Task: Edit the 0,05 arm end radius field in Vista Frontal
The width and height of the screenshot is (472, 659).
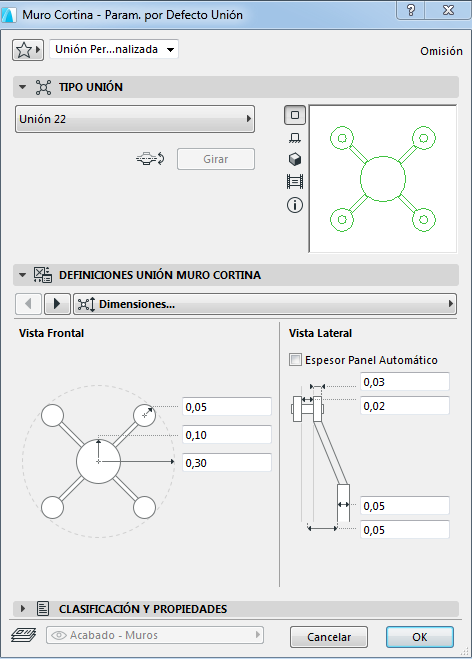Action: [x=227, y=406]
